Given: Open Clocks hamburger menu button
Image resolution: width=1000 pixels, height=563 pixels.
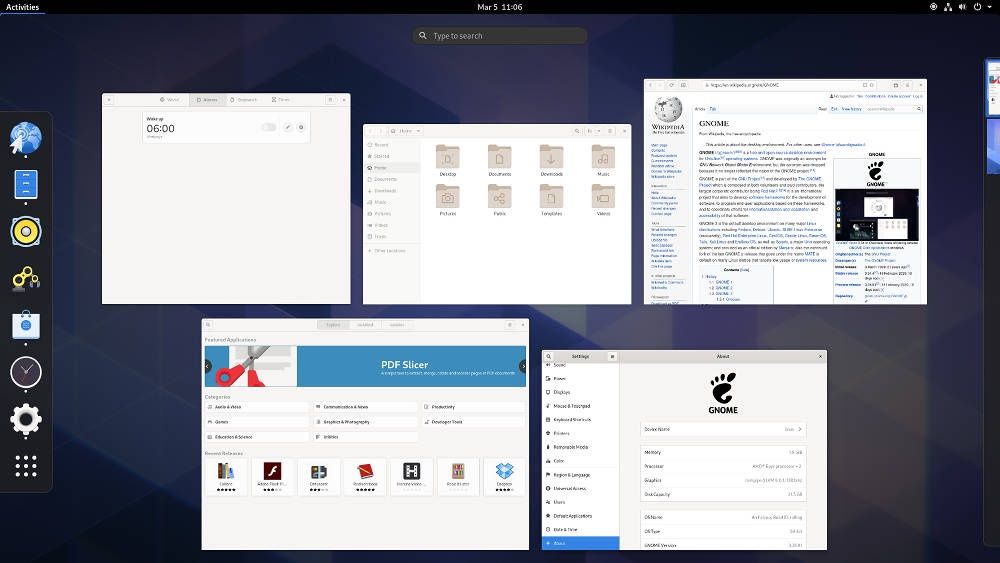Looking at the screenshot, I should click(x=330, y=100).
